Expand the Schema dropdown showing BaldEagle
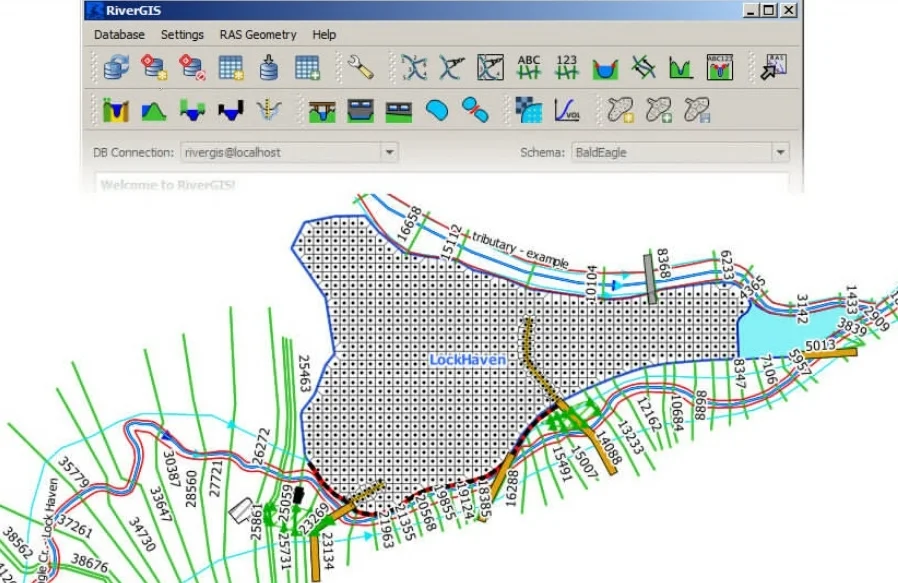The image size is (898, 583). pos(781,152)
